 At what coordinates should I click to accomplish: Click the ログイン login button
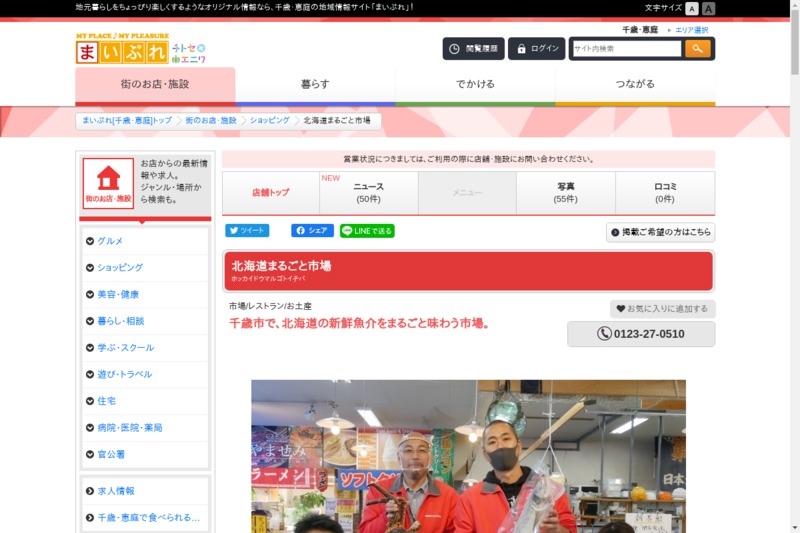(x=536, y=48)
